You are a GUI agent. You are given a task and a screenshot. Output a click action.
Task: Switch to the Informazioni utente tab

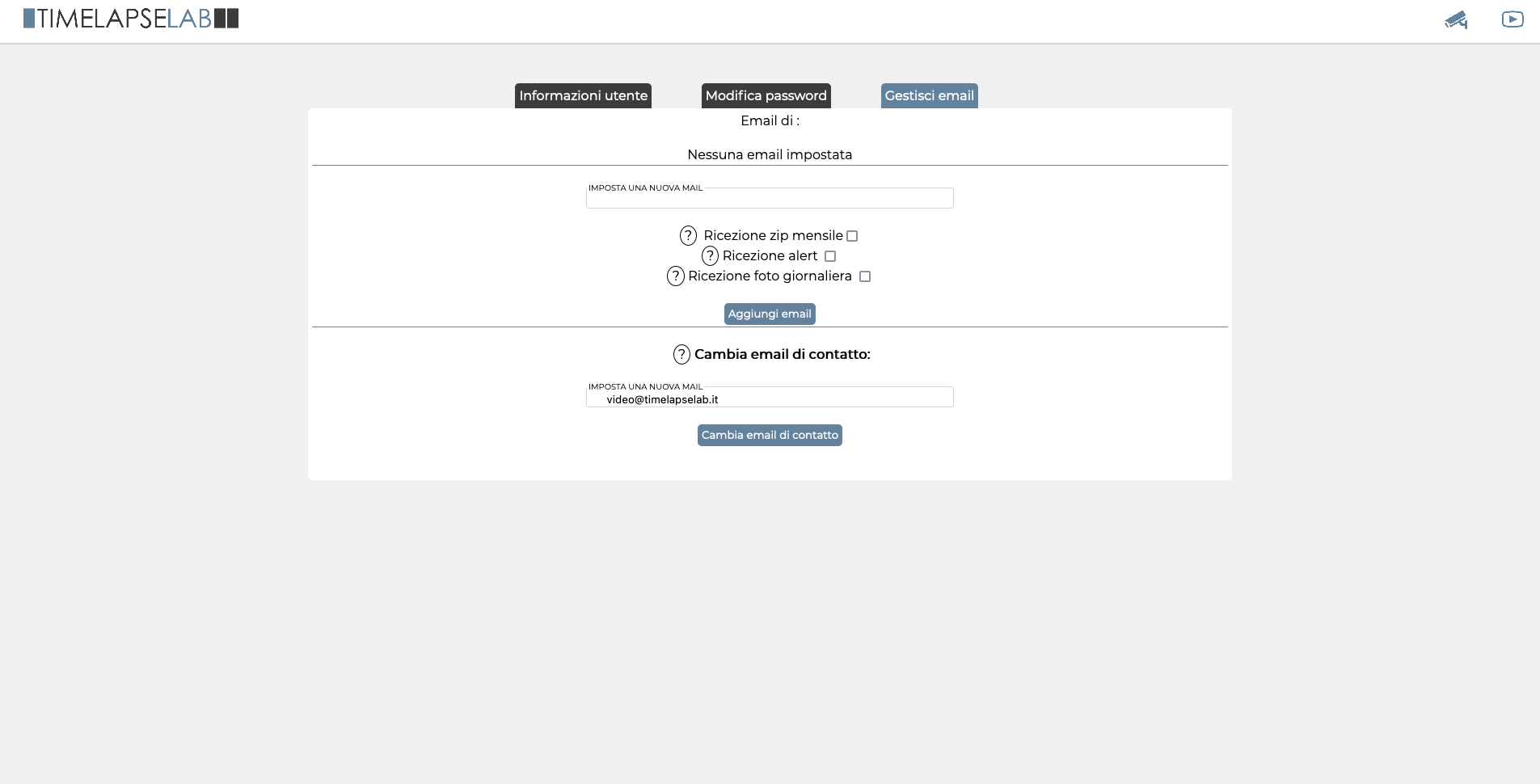pos(583,95)
